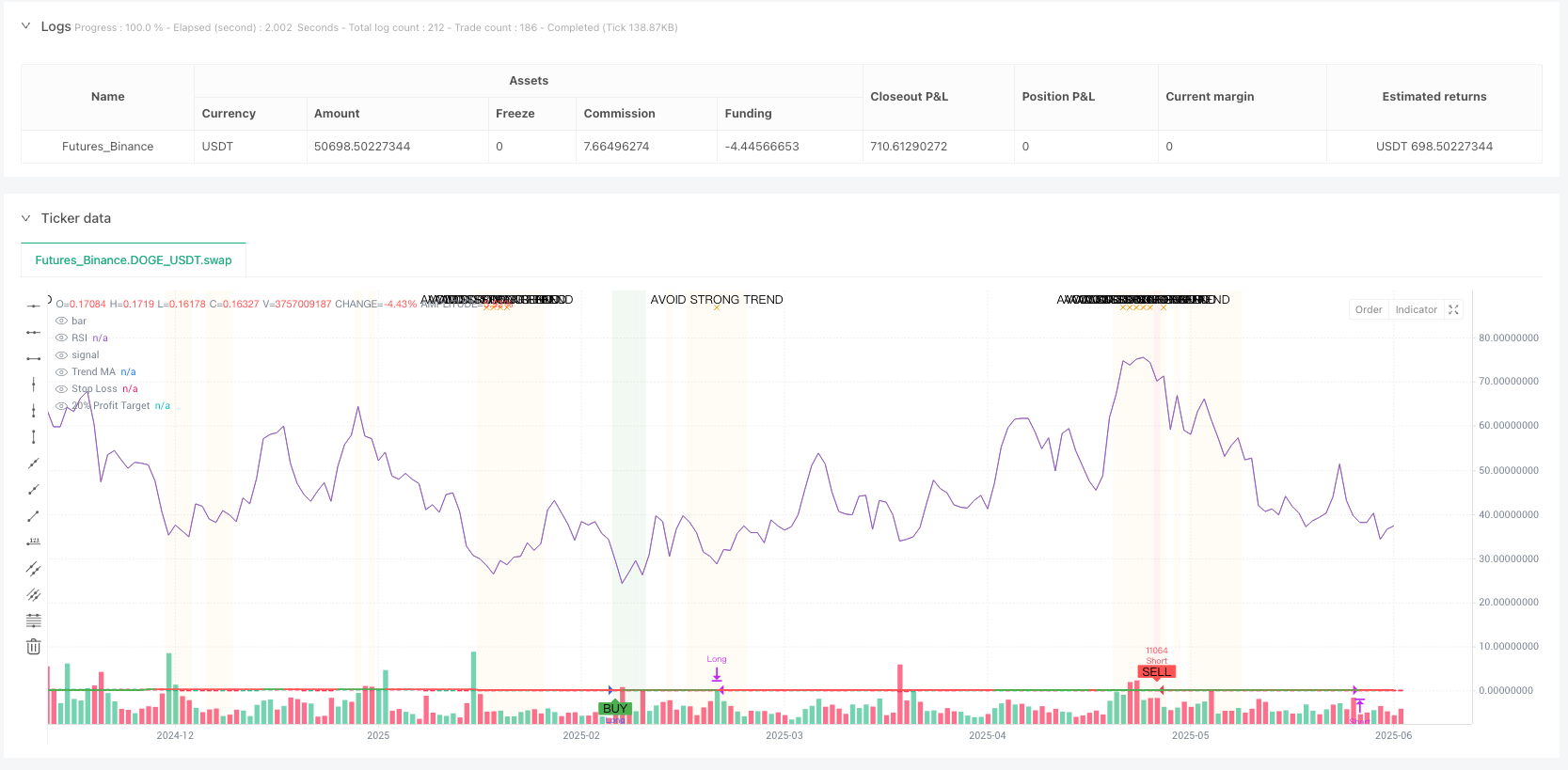1568x770 pixels.
Task: Select the vertical segment drawing tool
Action: [x=34, y=436]
